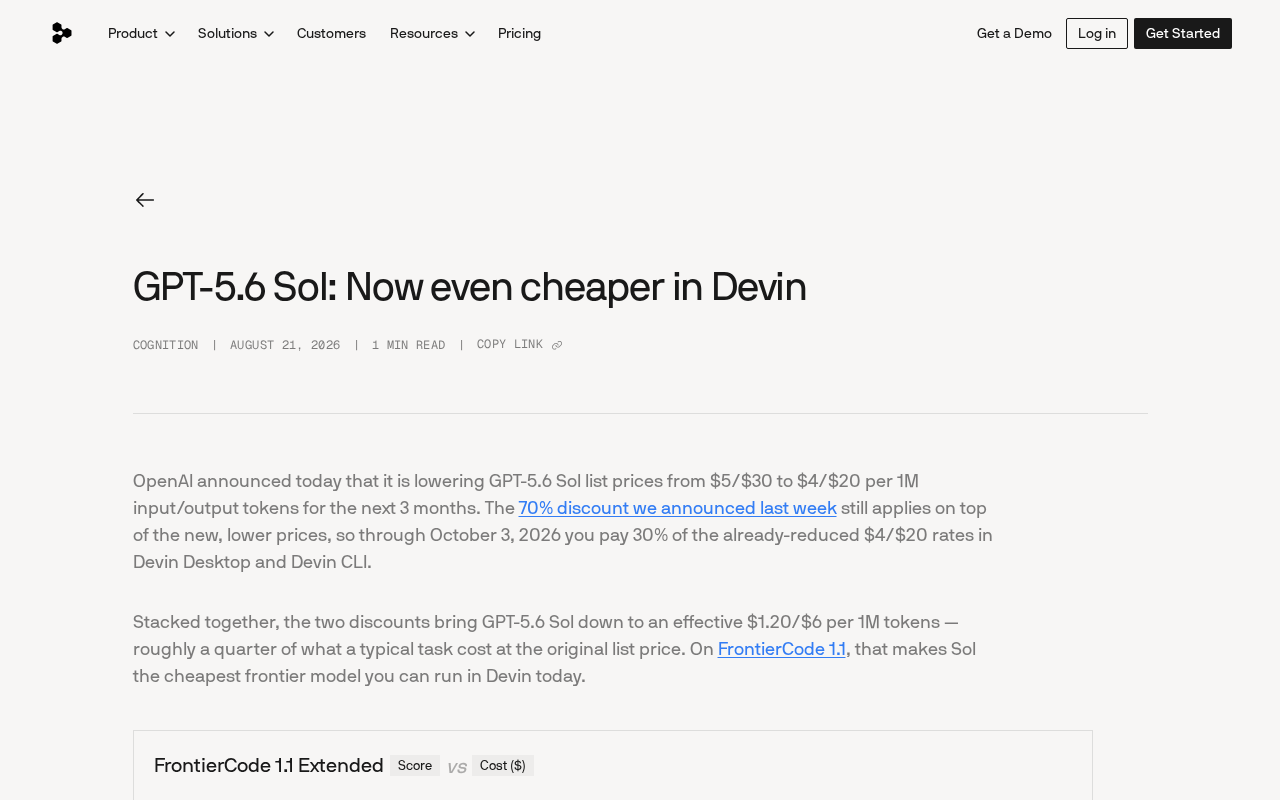Expand the Resources dropdown chevron
This screenshot has height=800, width=1280.
click(x=470, y=34)
